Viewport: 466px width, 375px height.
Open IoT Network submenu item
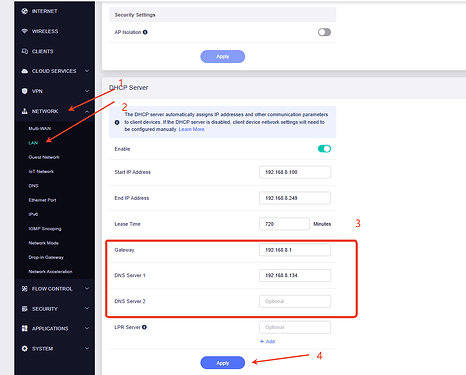click(41, 171)
